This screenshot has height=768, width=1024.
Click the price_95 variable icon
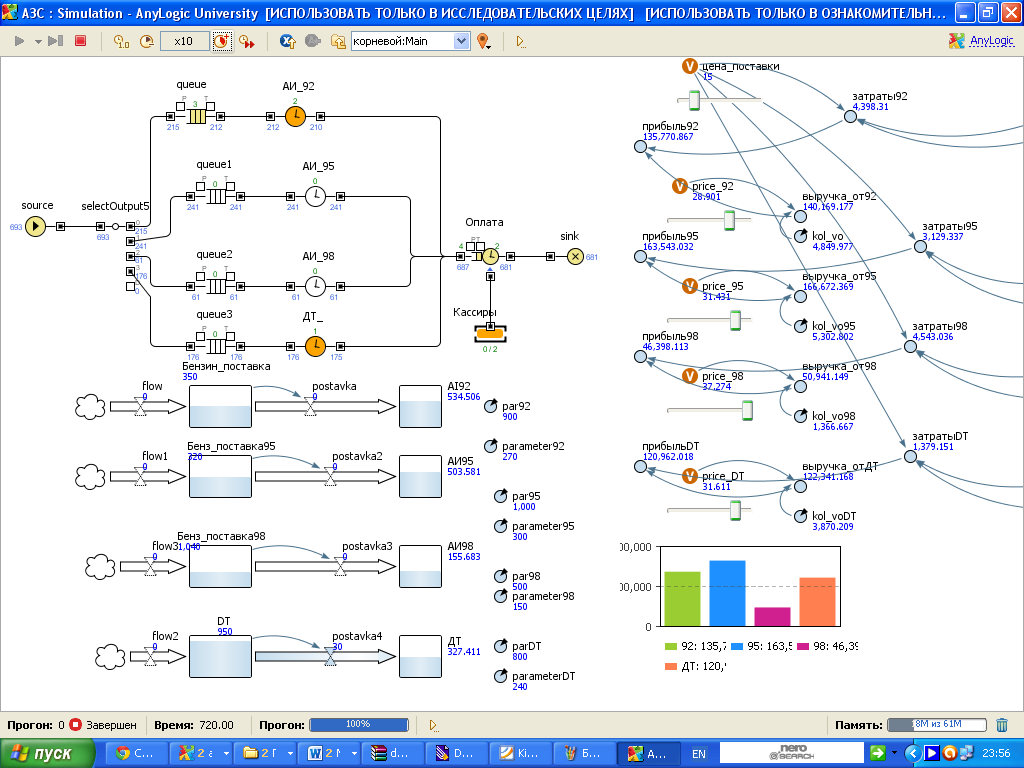(x=690, y=286)
